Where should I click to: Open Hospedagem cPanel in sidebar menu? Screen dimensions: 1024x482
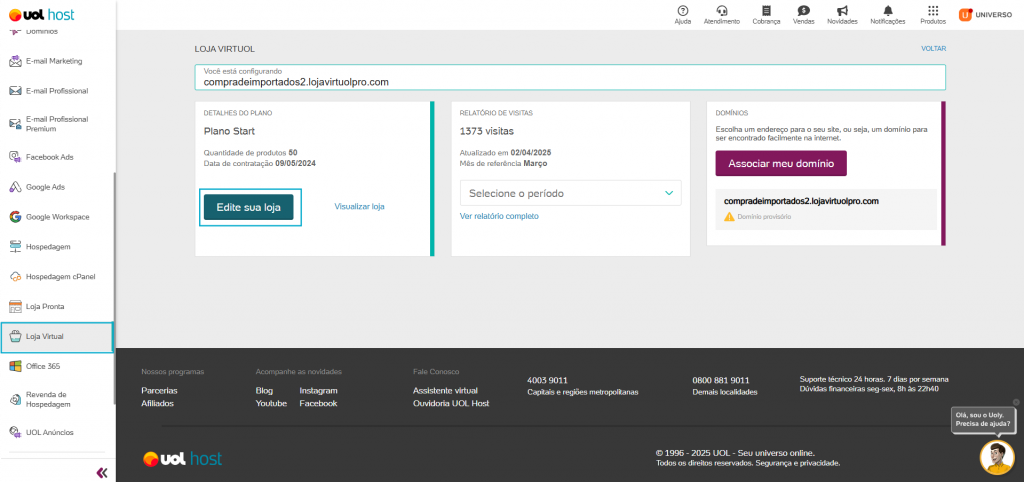[x=61, y=276]
